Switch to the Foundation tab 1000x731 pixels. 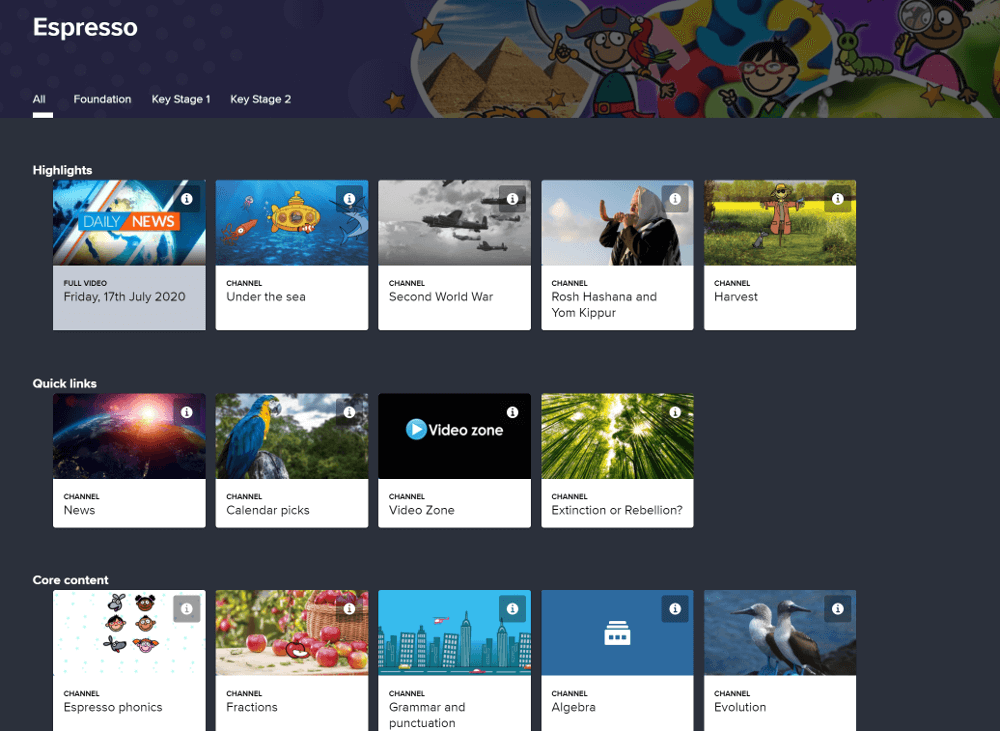(102, 100)
